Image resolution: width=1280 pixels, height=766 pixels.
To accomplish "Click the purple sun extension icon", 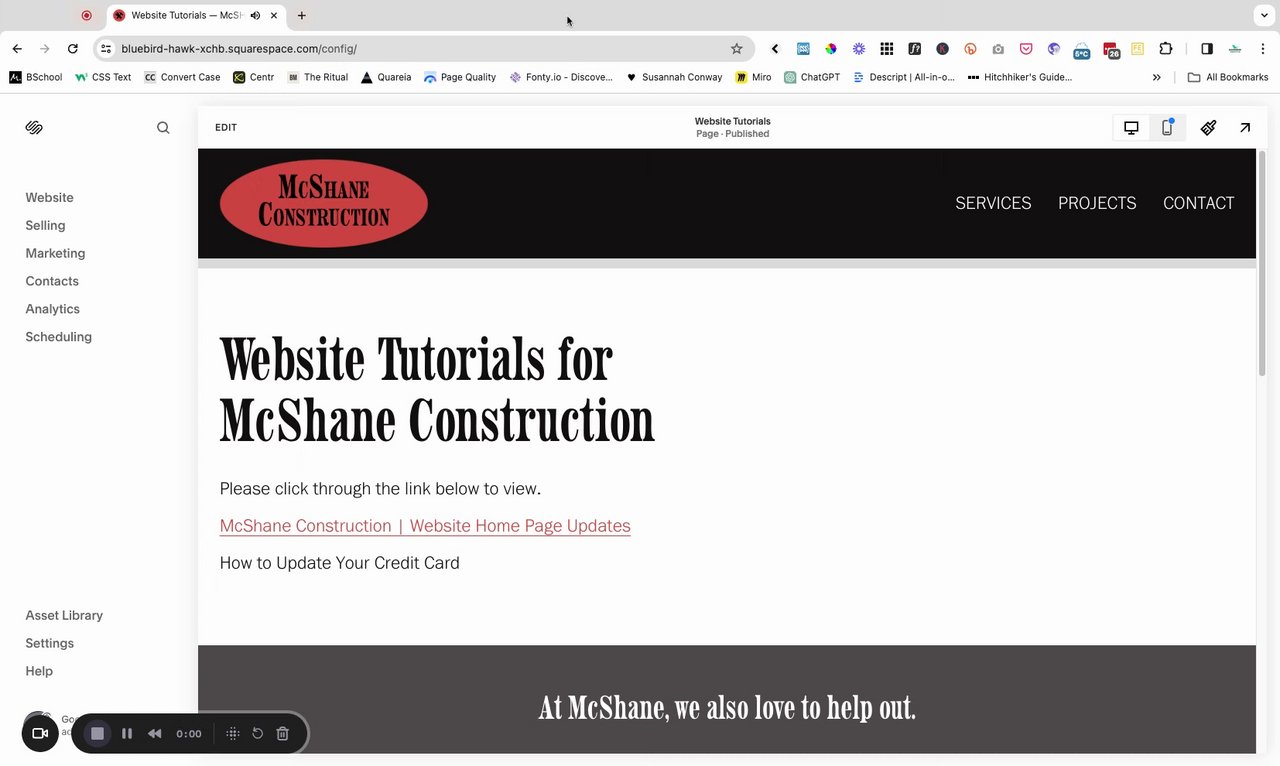I will pos(859,48).
